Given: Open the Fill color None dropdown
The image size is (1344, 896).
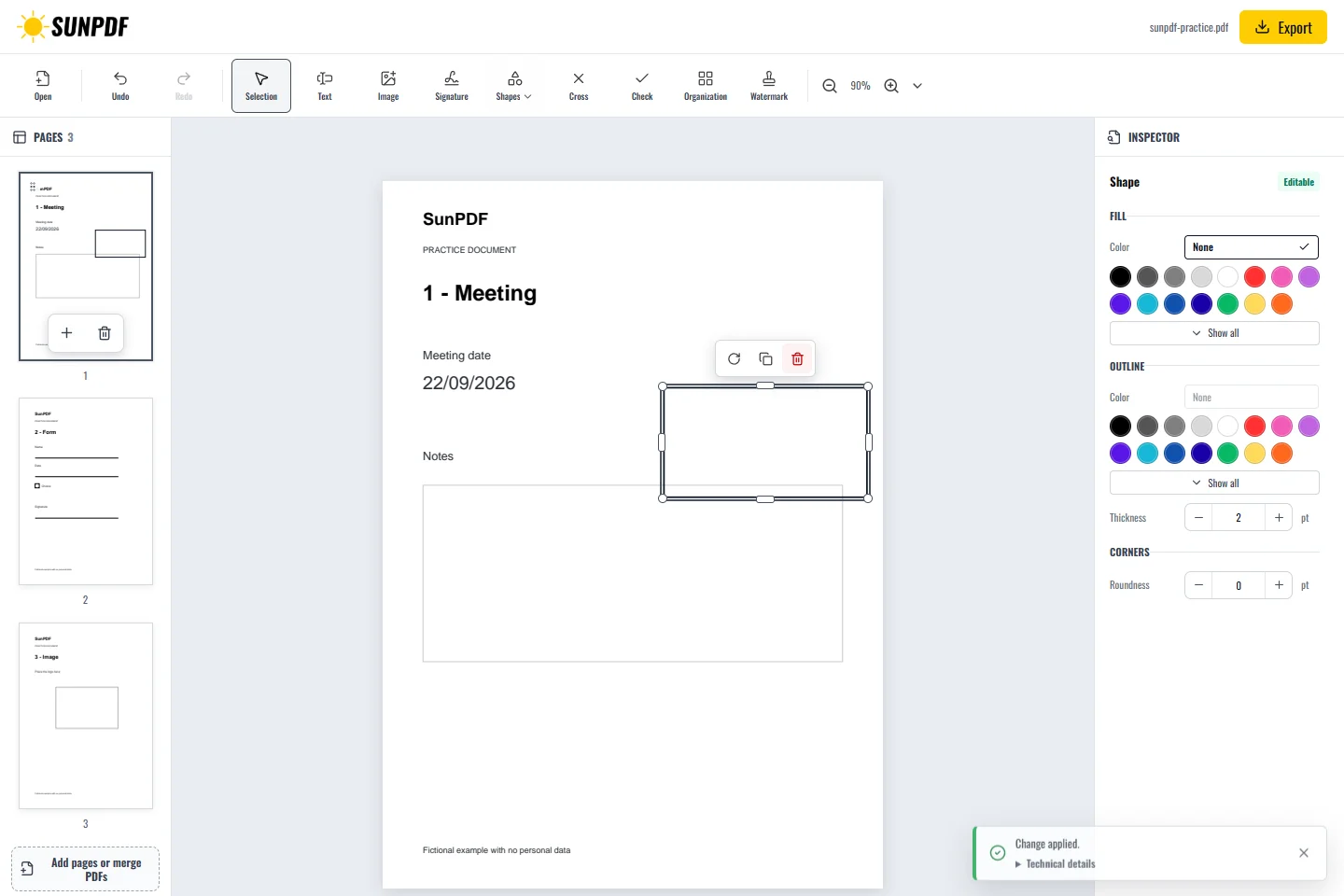Looking at the screenshot, I should tap(1252, 247).
